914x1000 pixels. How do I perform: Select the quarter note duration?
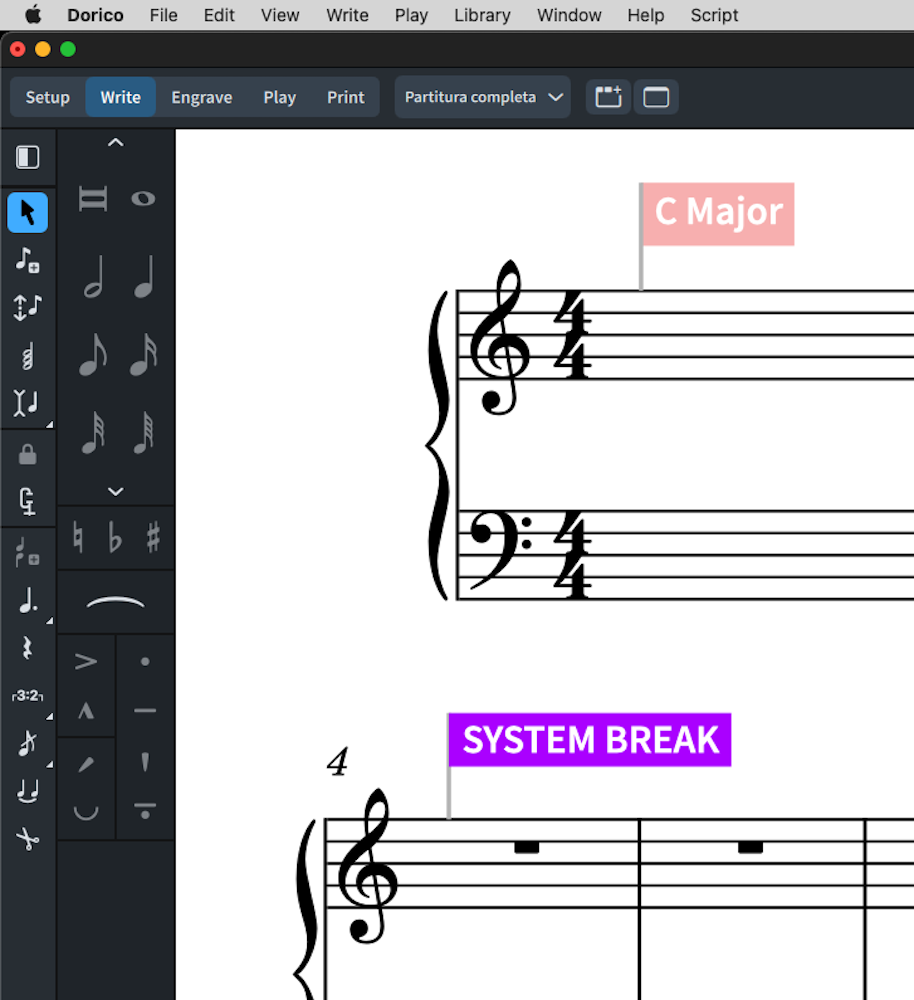click(x=144, y=277)
